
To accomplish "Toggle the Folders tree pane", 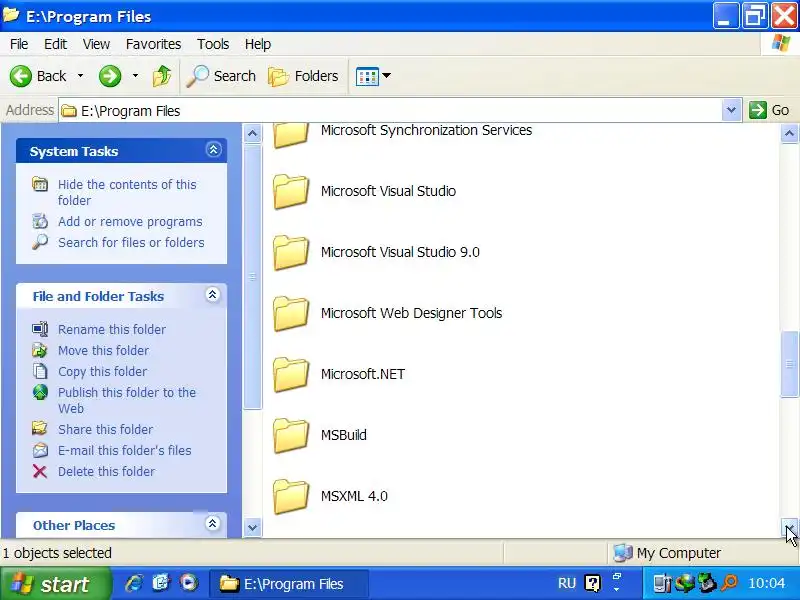I will [x=304, y=76].
